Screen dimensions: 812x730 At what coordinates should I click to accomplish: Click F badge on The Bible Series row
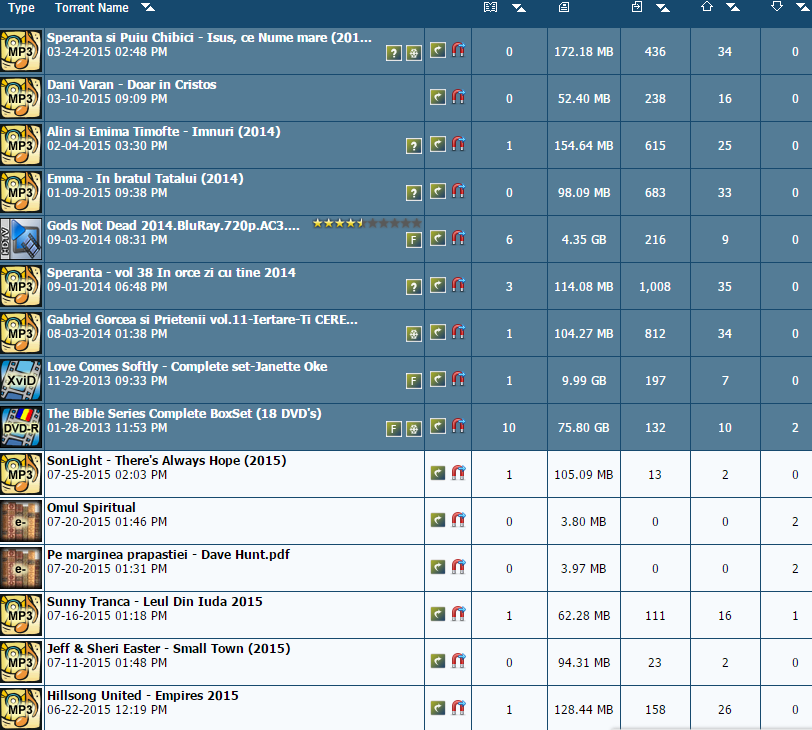pos(394,429)
